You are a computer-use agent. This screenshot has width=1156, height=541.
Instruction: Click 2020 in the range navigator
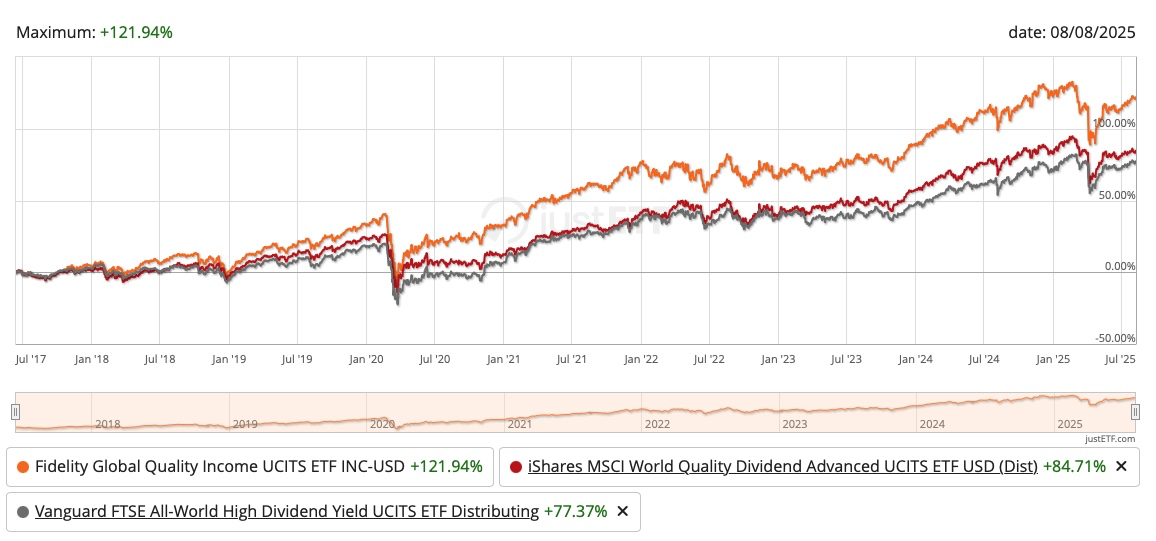[383, 425]
